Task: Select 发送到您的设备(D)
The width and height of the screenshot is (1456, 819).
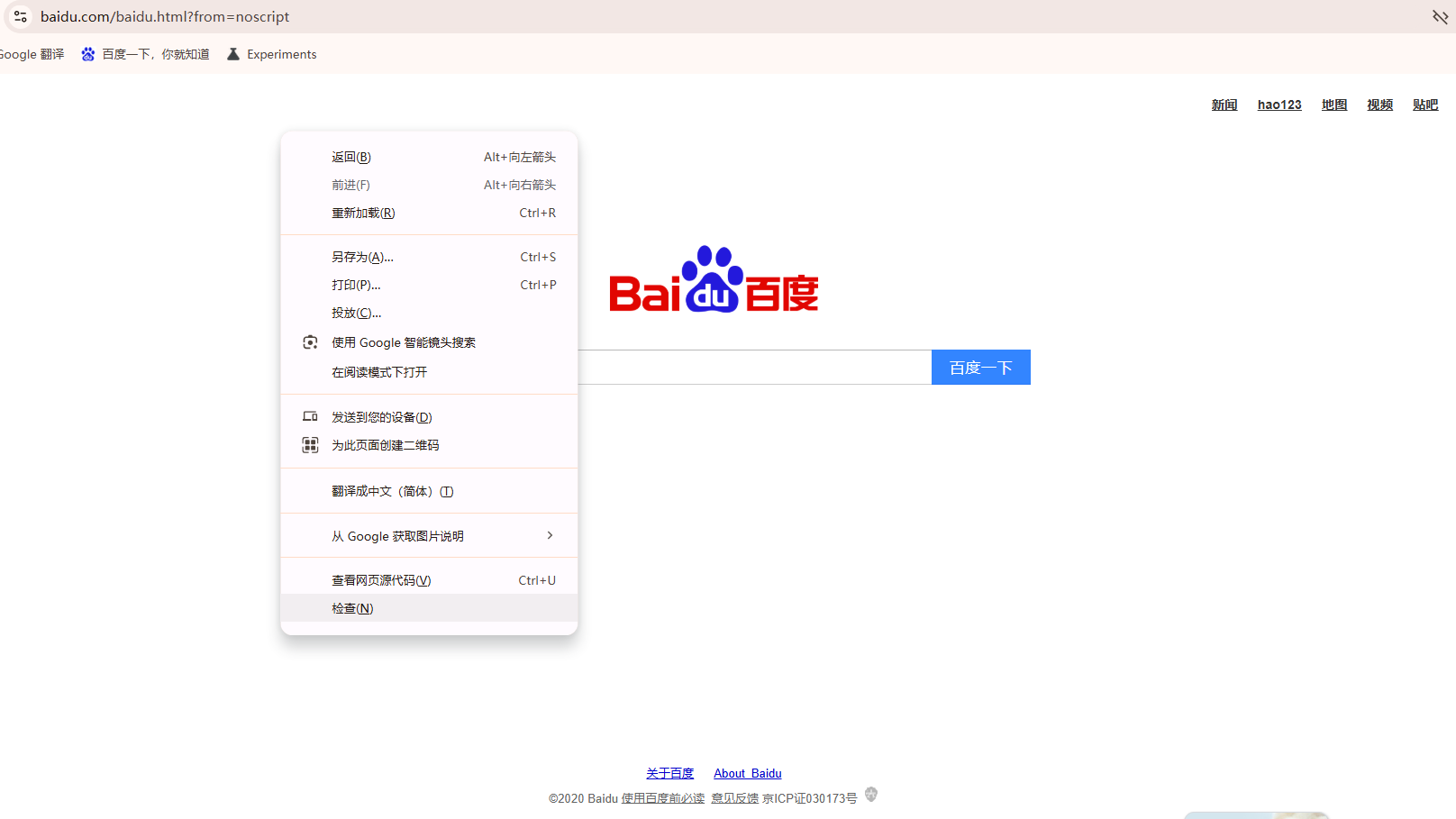Action: (x=429, y=417)
